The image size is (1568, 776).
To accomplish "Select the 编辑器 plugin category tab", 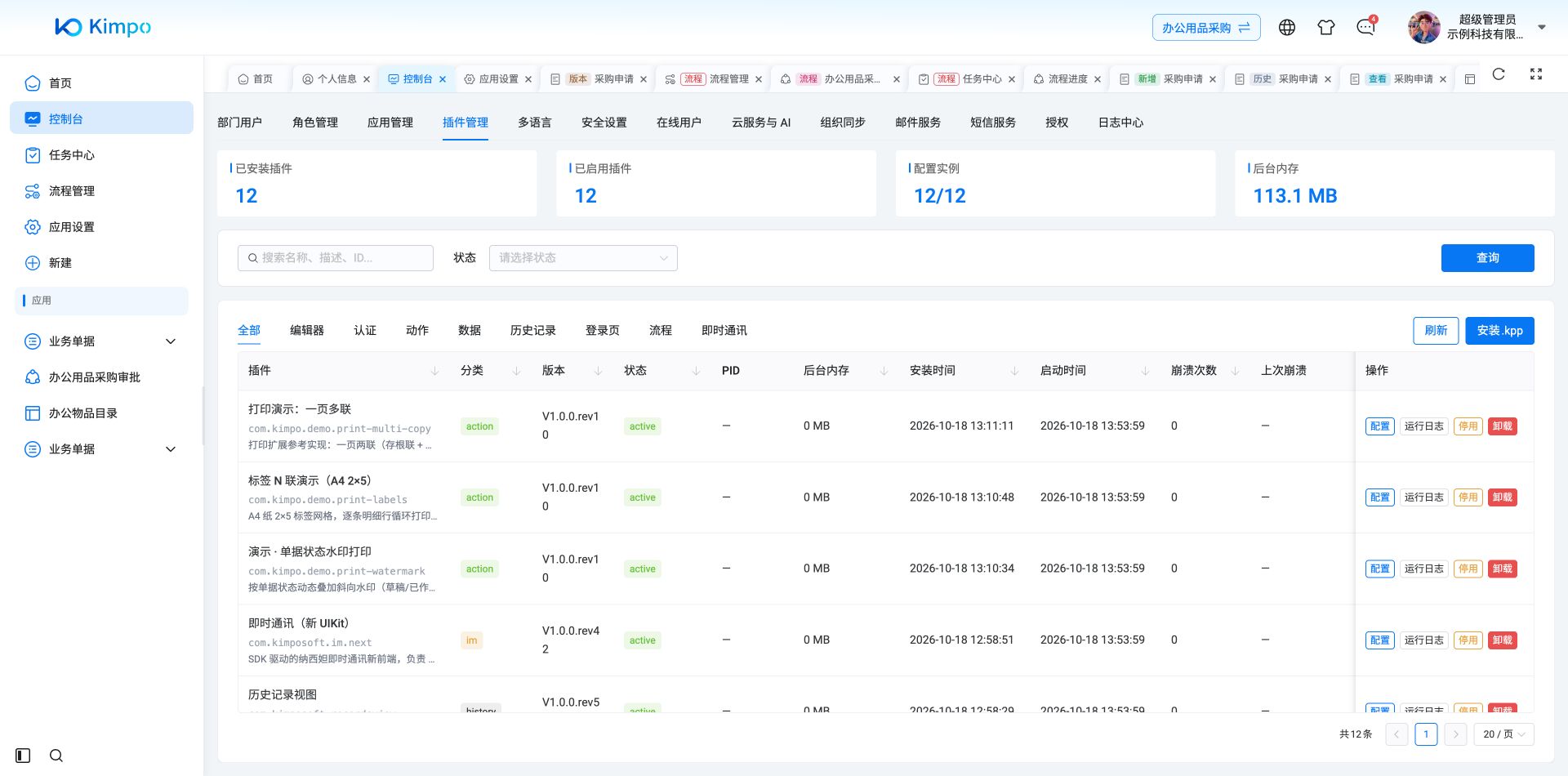I will [307, 331].
